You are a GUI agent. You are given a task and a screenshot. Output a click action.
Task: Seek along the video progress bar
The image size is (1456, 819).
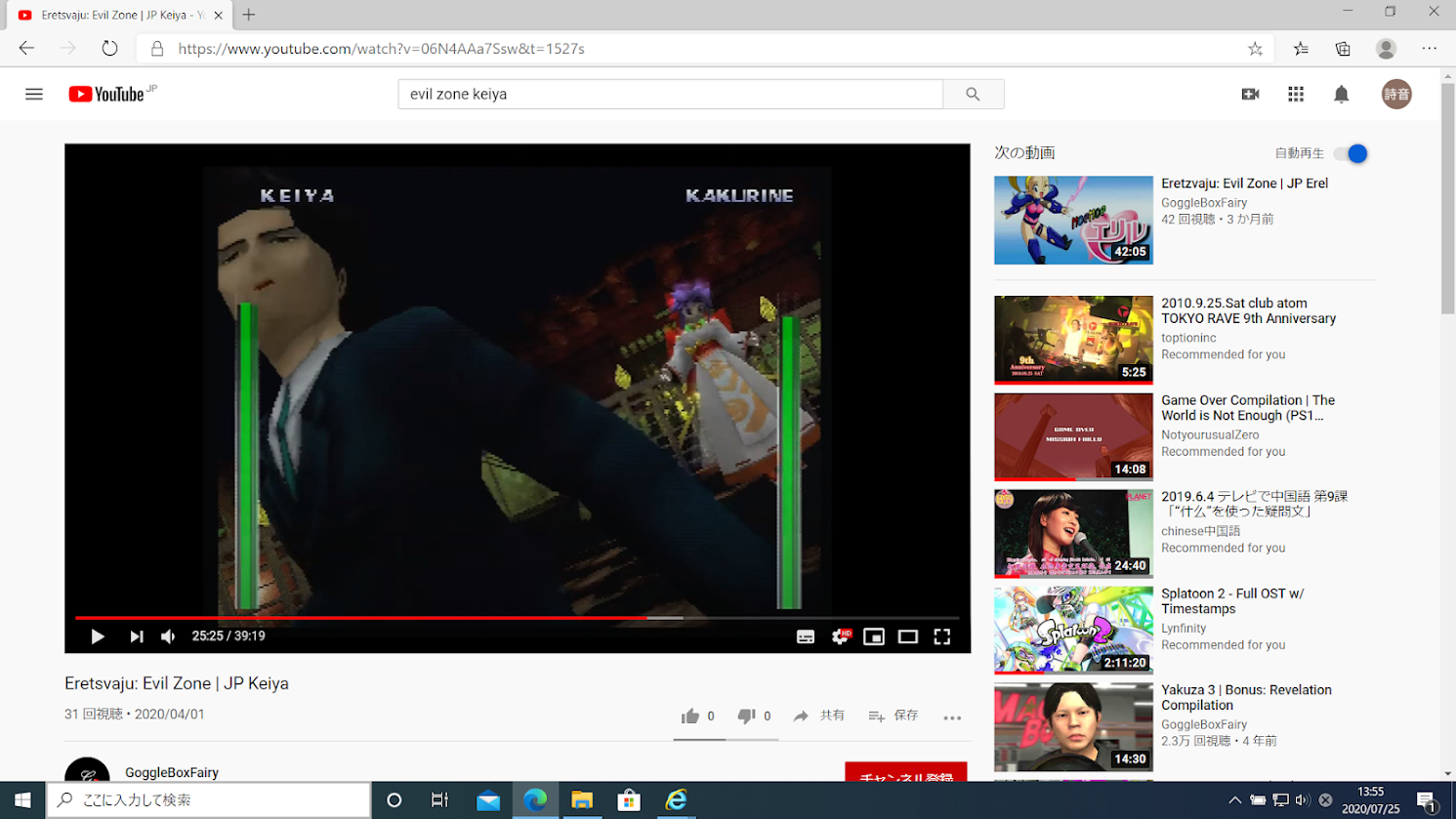pos(518,618)
